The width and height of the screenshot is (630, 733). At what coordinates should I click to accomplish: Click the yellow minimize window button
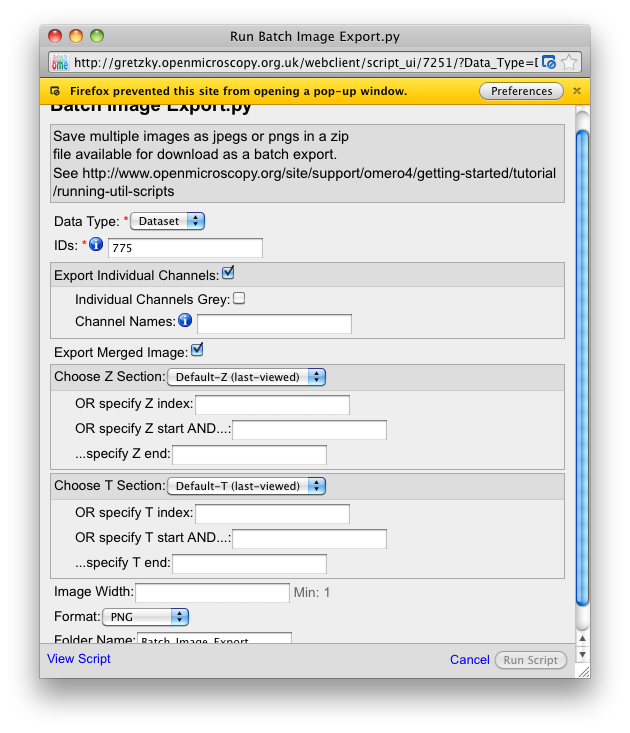(76, 36)
